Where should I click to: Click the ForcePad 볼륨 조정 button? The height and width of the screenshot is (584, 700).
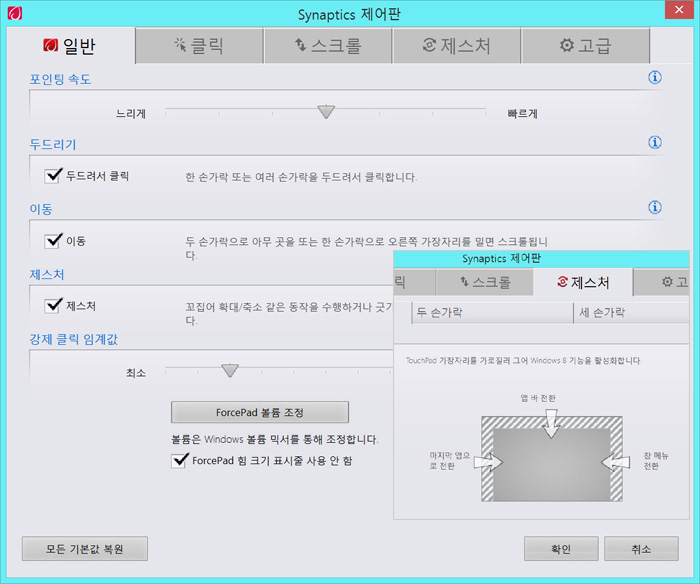(260, 412)
